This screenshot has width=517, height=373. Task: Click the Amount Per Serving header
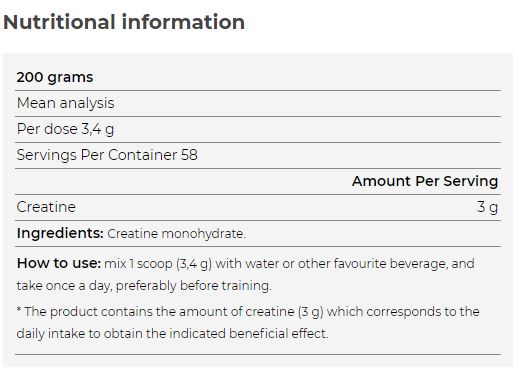point(425,181)
